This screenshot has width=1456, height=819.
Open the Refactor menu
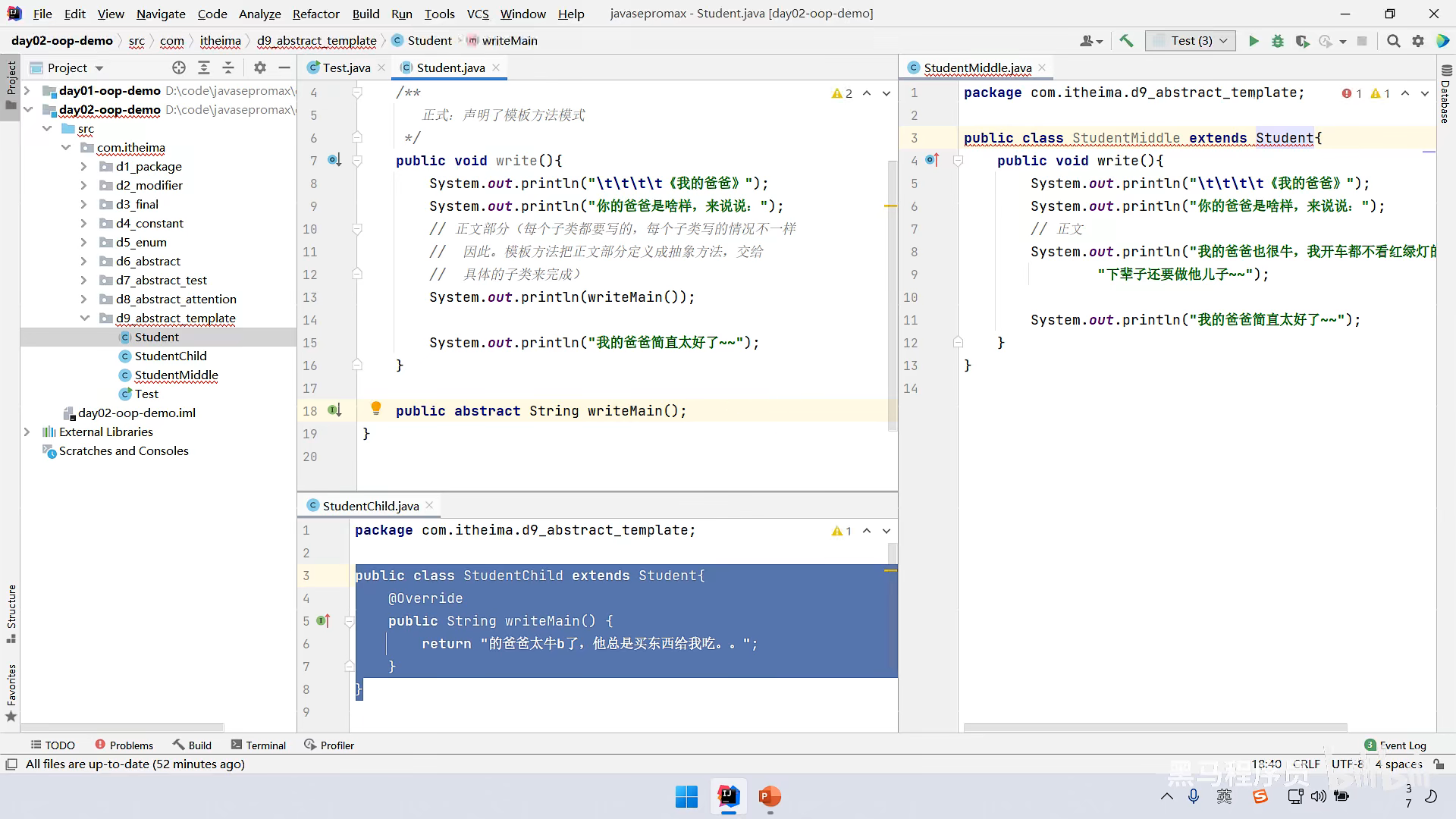coord(315,14)
